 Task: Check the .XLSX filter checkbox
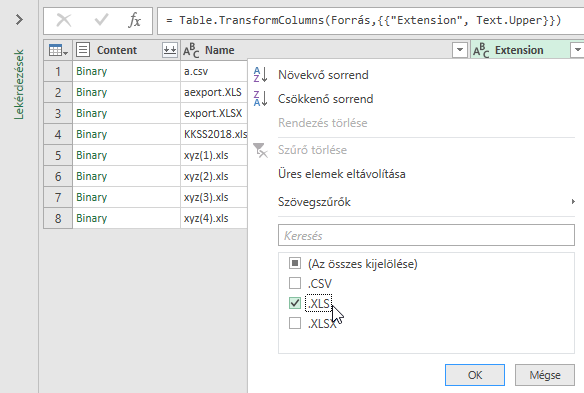(295, 323)
